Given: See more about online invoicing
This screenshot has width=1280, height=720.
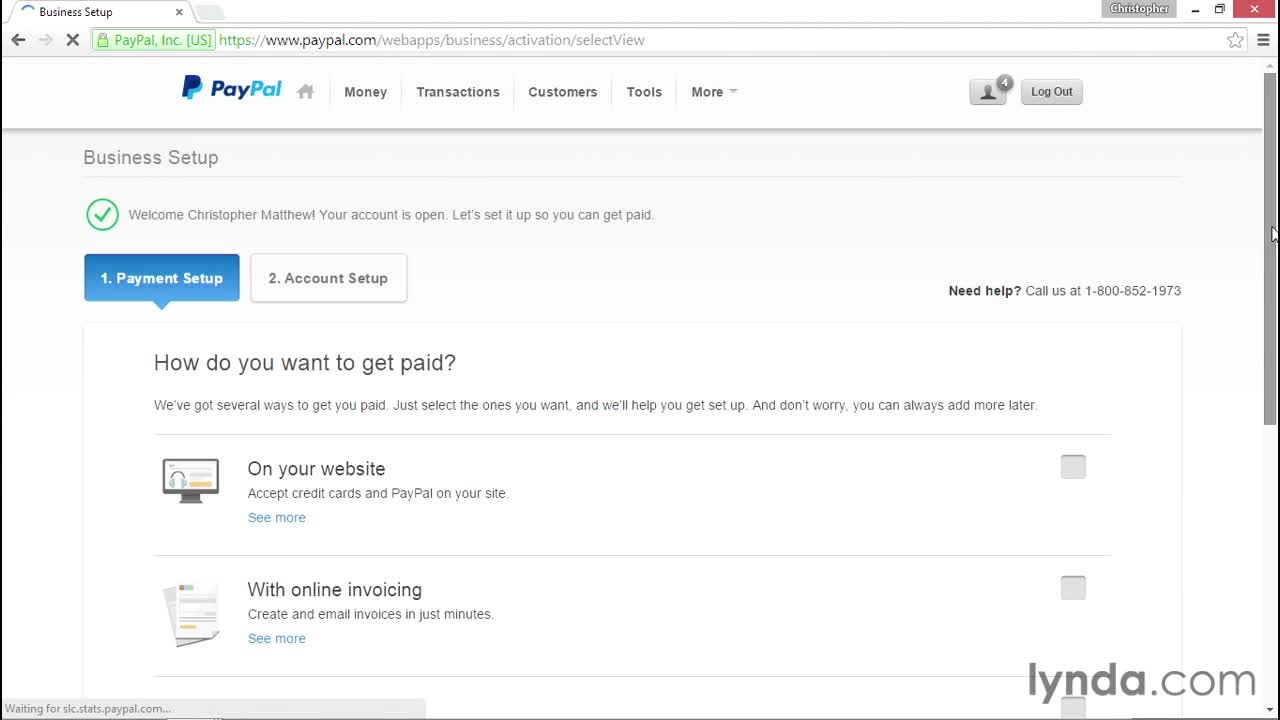Looking at the screenshot, I should (x=277, y=638).
